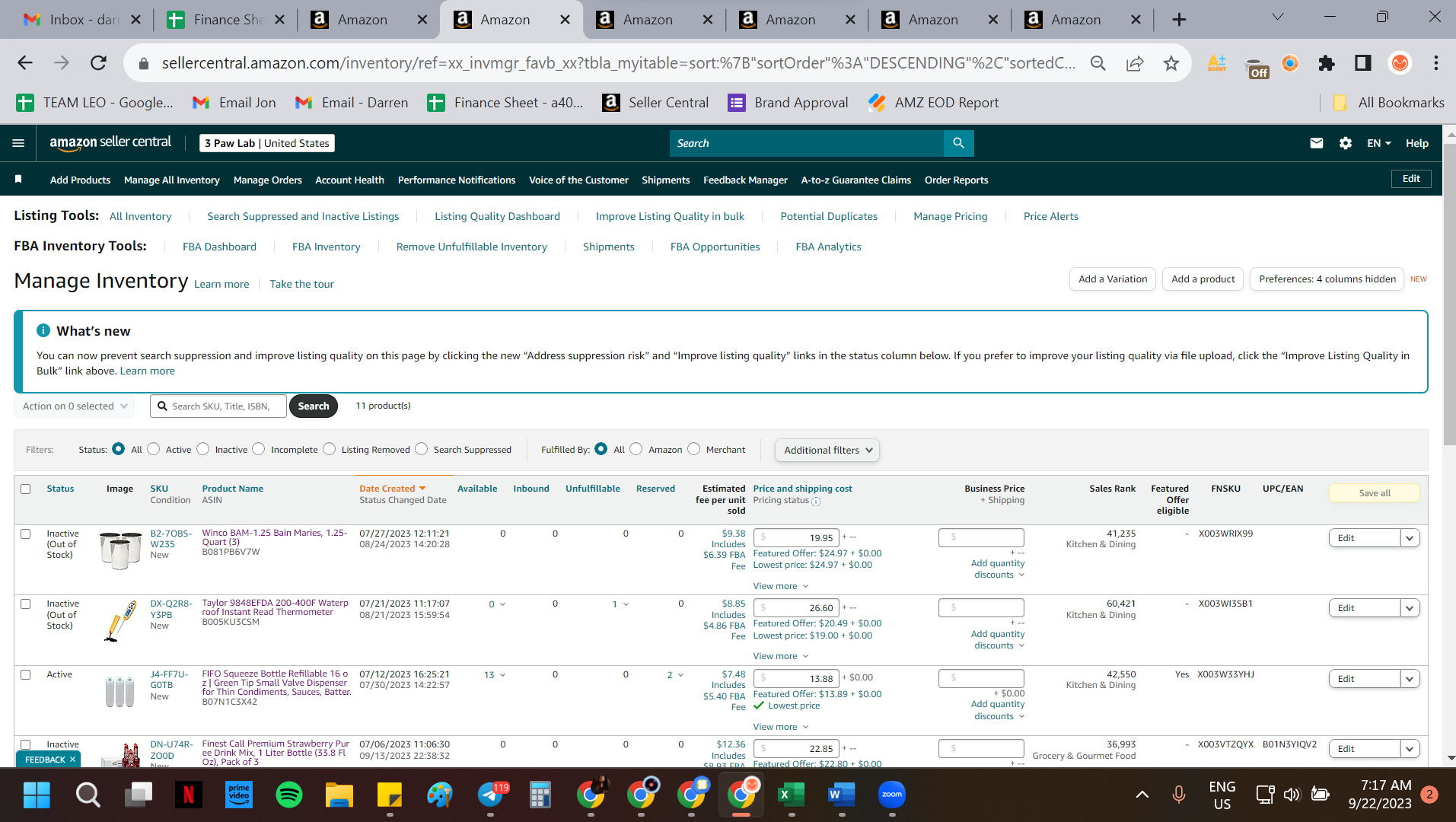Select Fulfilled By Amazon radio button

[x=636, y=449]
